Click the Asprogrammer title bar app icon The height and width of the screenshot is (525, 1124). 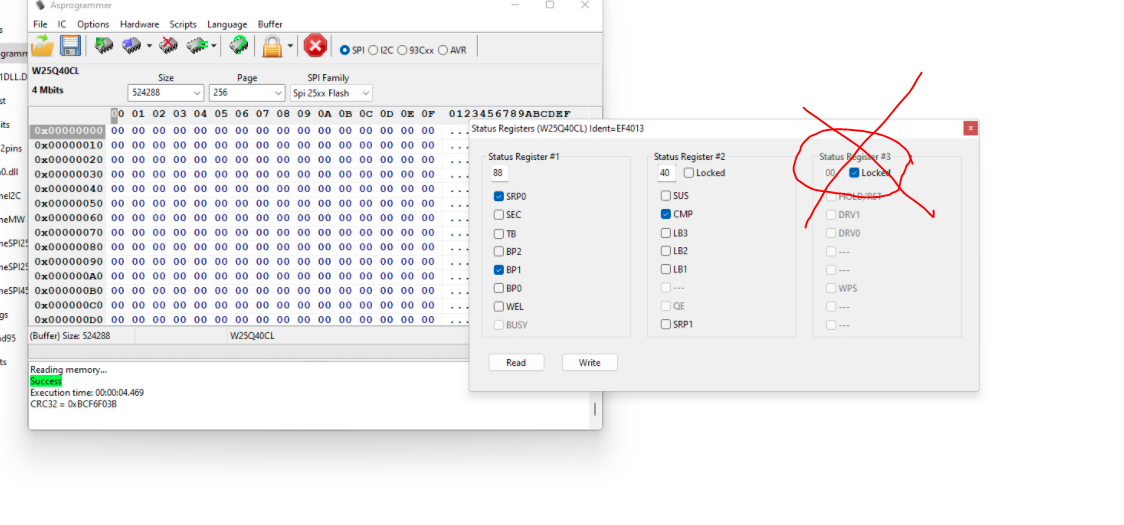(x=40, y=5)
